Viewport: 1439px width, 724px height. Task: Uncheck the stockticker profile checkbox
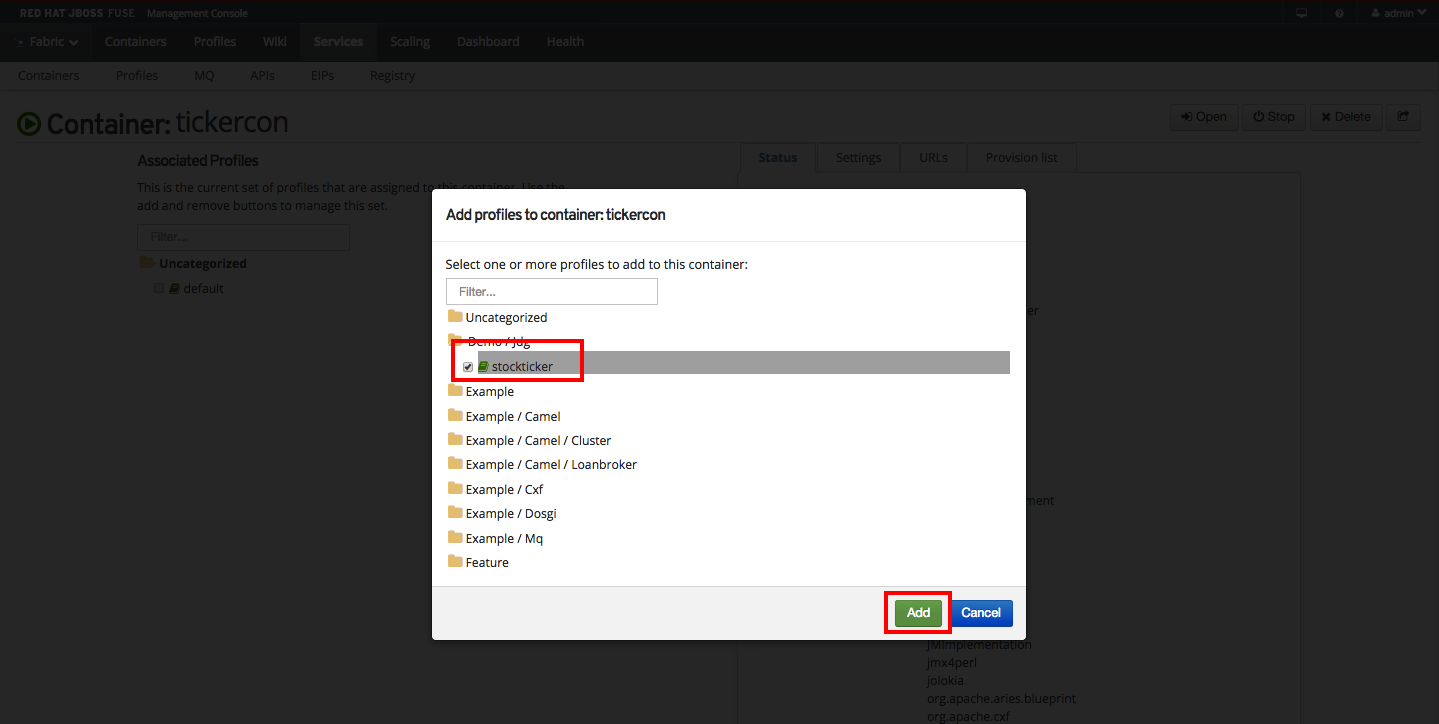tap(467, 367)
